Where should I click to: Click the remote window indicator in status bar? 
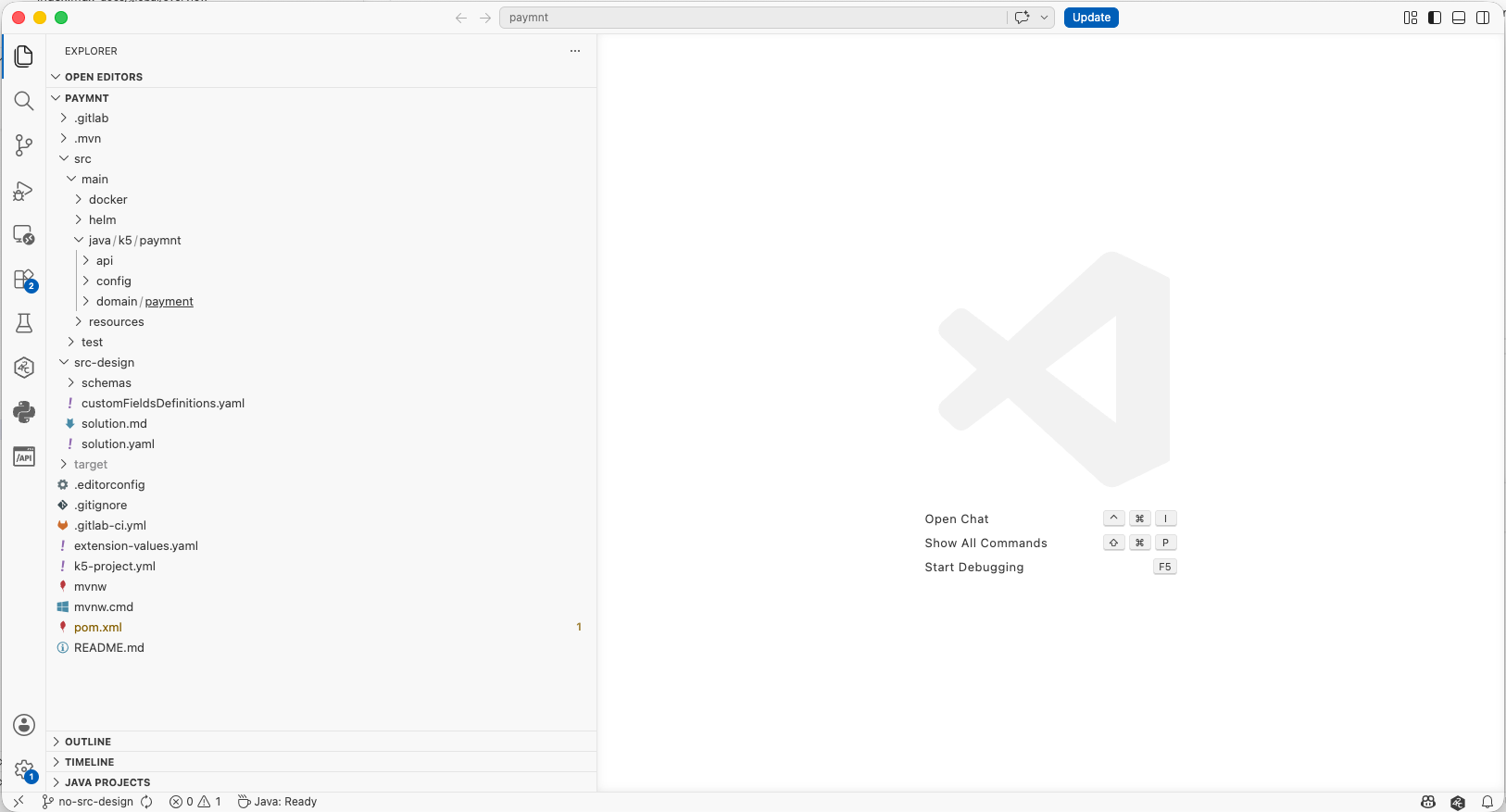(x=19, y=802)
